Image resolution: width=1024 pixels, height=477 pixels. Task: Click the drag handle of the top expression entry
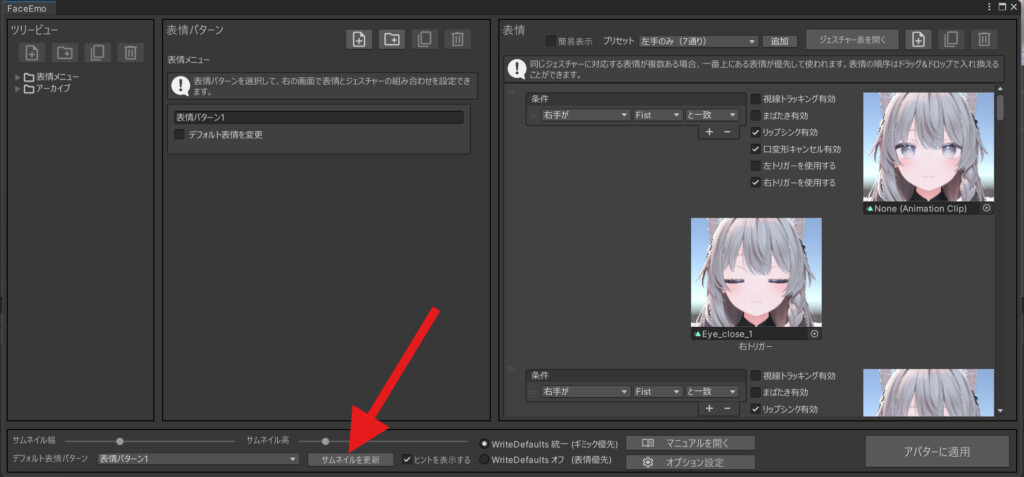[x=512, y=93]
